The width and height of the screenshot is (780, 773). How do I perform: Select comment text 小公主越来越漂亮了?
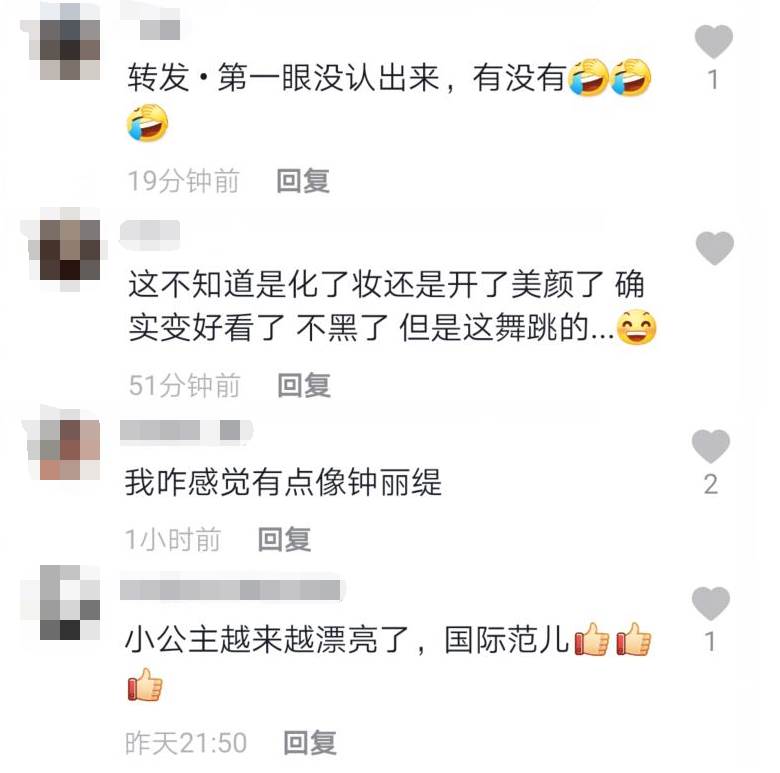(x=266, y=640)
